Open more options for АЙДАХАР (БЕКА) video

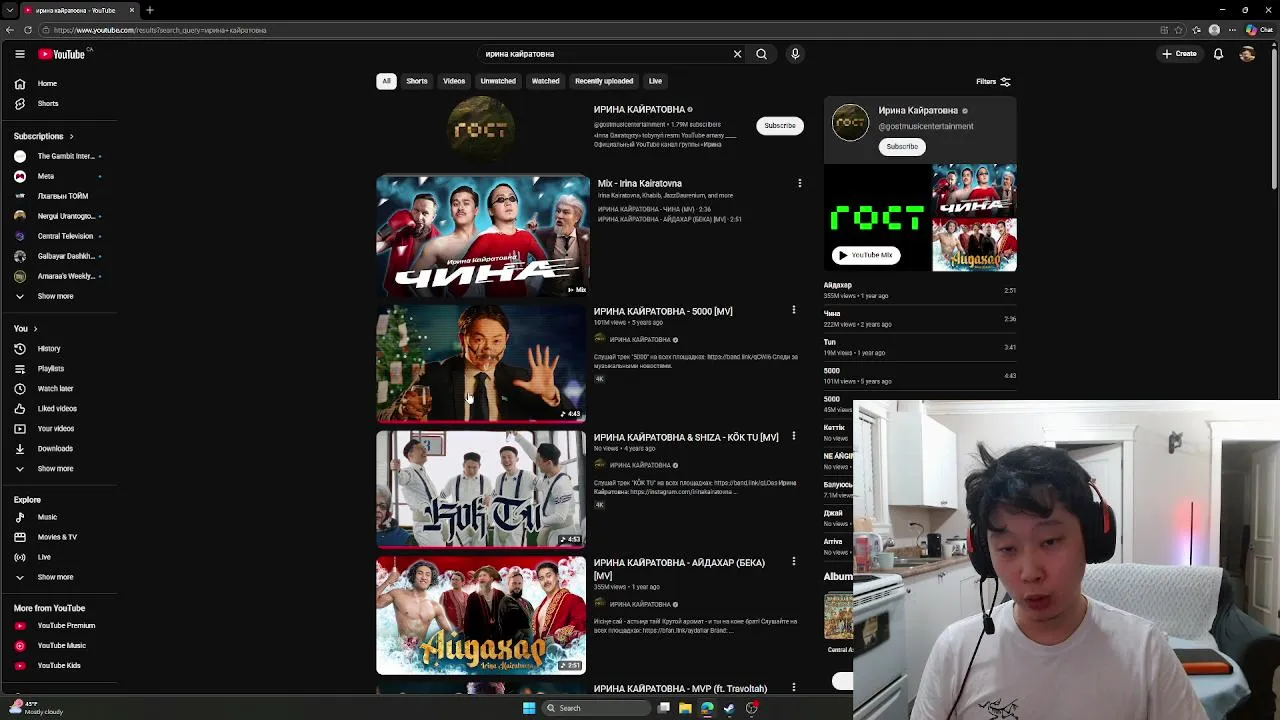coord(794,562)
